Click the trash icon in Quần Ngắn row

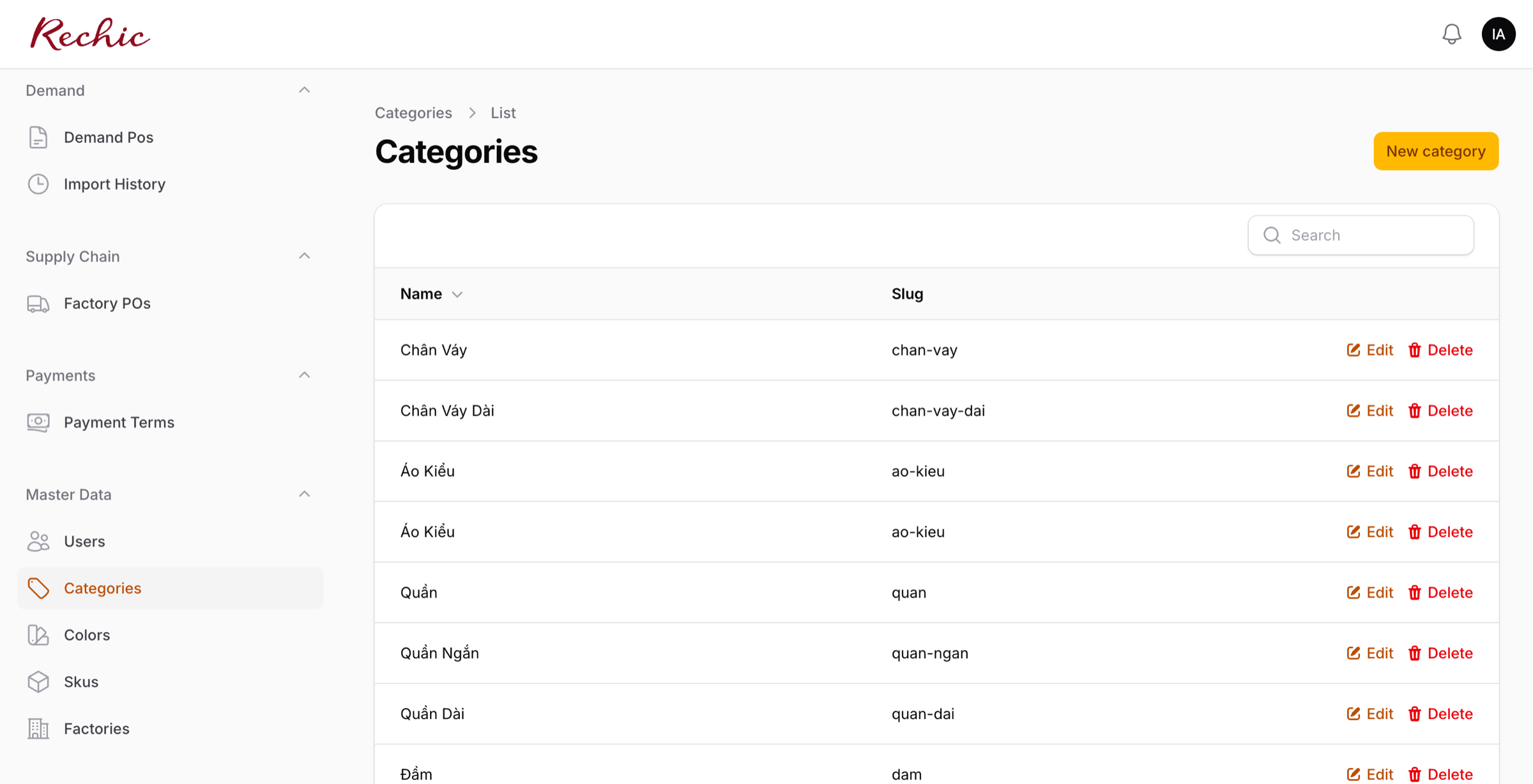pyautogui.click(x=1415, y=653)
